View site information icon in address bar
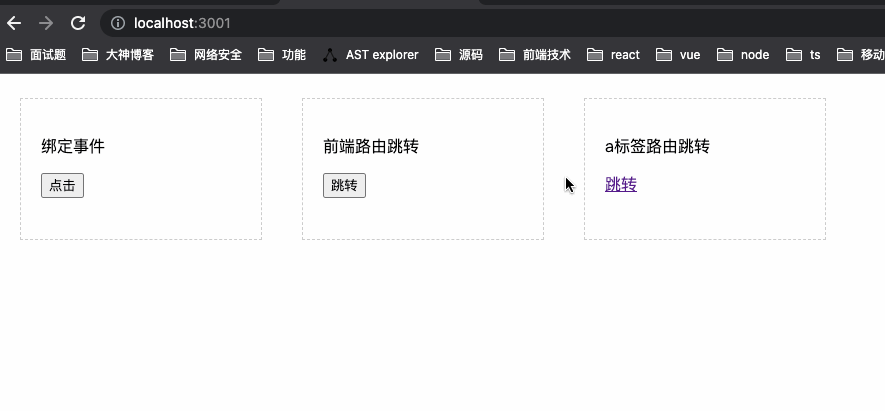This screenshot has height=411, width=885. pyautogui.click(x=117, y=23)
